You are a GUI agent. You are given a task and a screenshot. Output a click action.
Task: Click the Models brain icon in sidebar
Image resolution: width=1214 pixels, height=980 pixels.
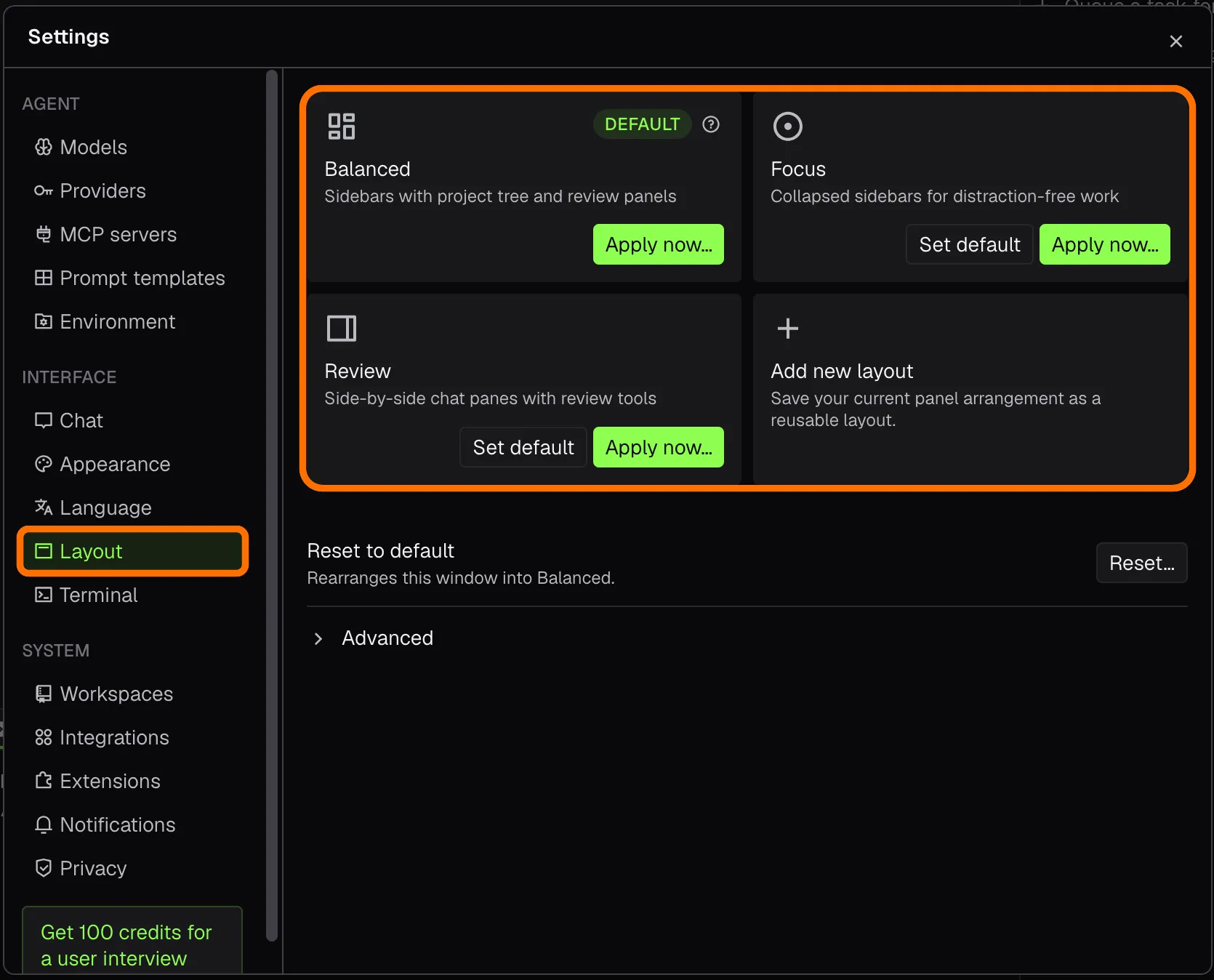44,147
